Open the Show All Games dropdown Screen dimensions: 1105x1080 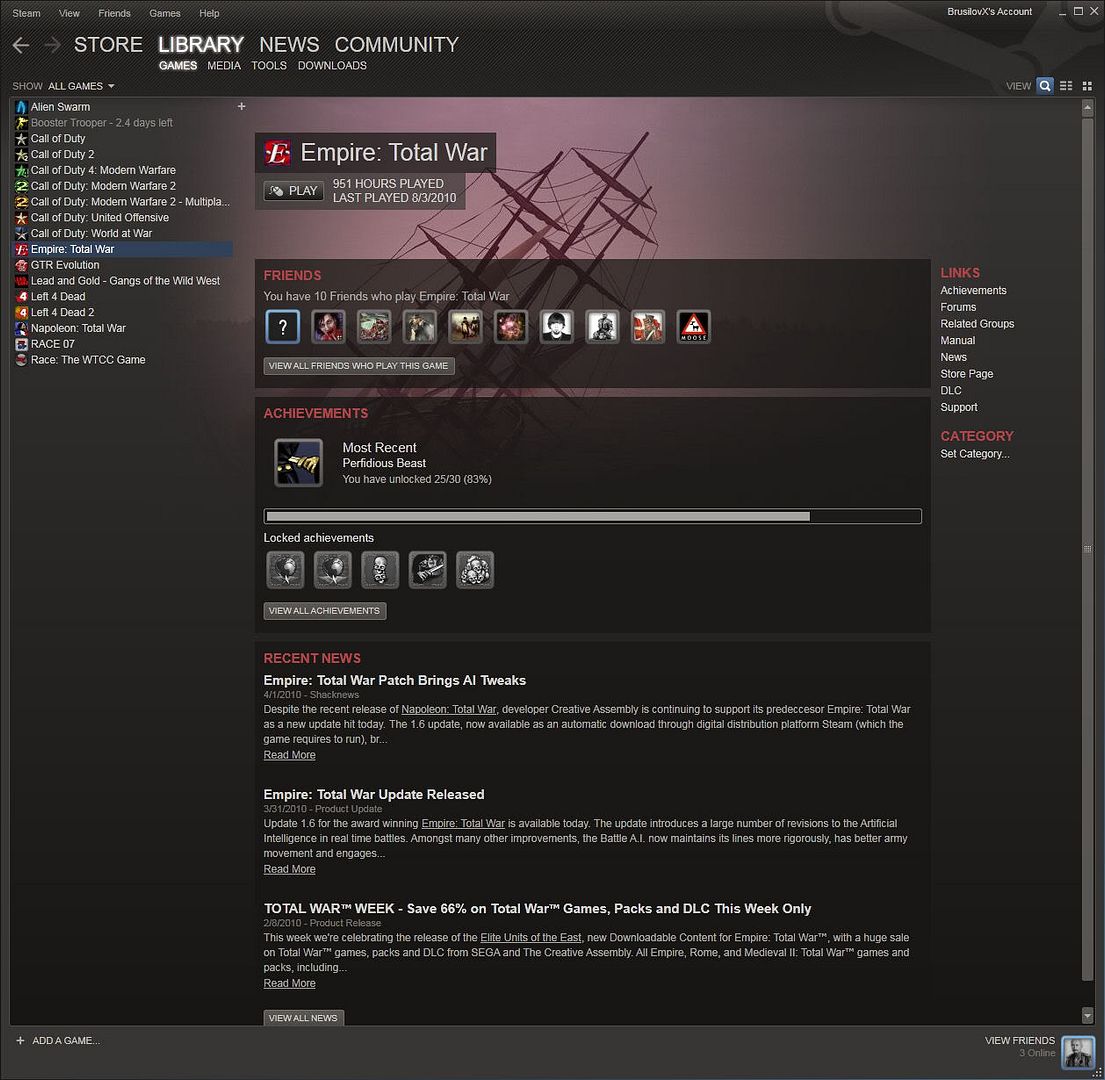80,87
